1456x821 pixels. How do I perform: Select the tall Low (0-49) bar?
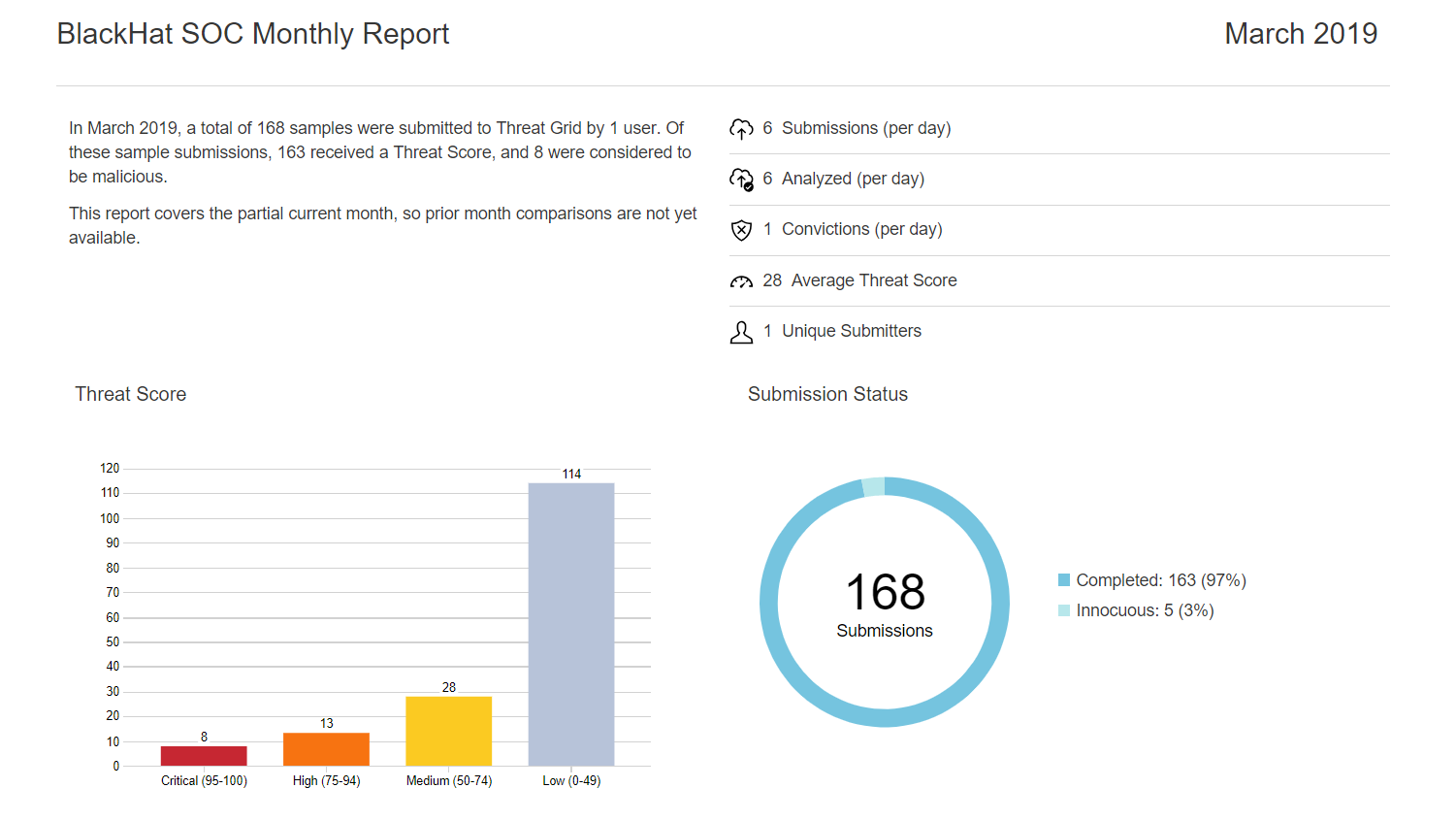(x=571, y=624)
